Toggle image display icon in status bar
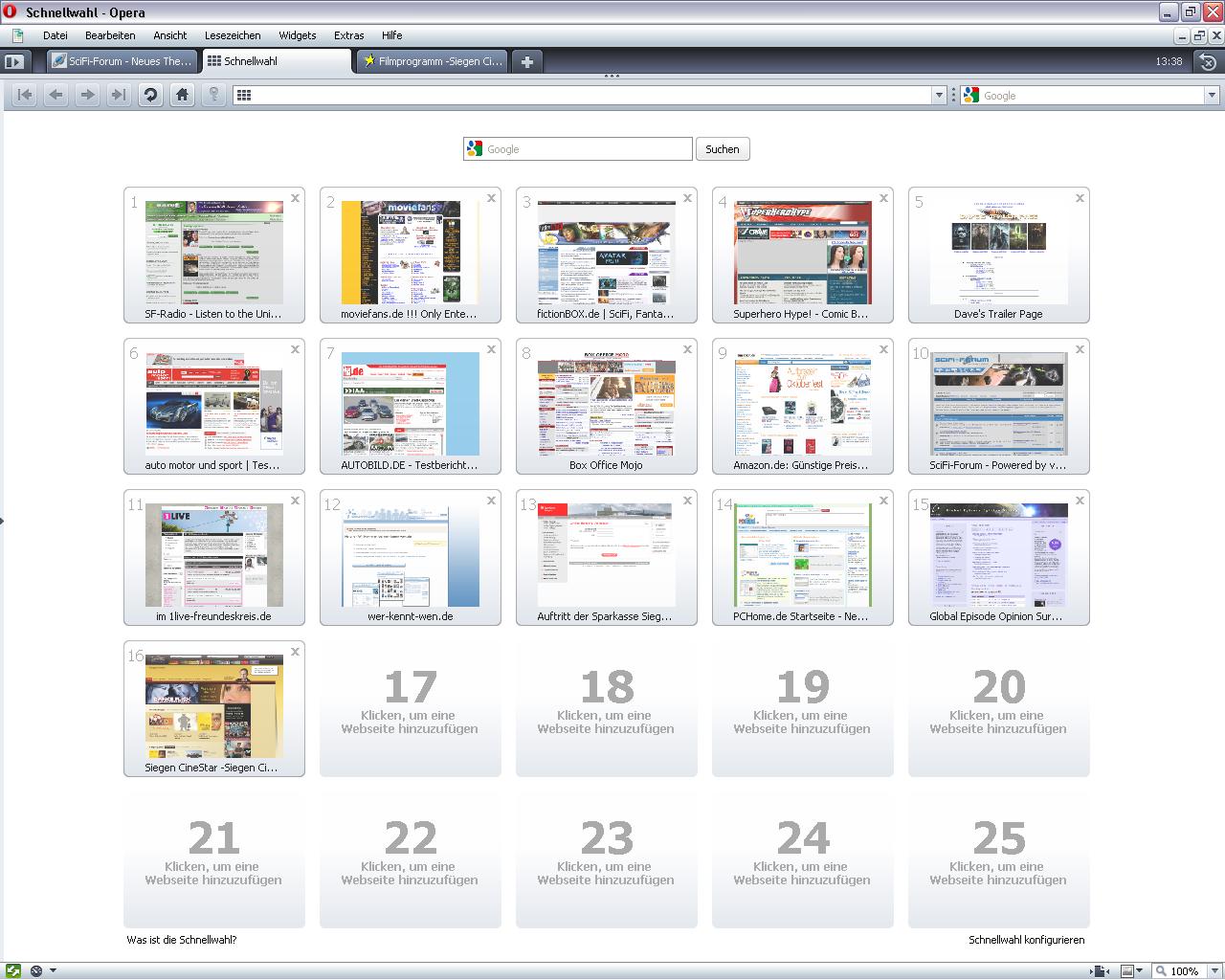The width and height of the screenshot is (1225, 980). [x=1127, y=970]
